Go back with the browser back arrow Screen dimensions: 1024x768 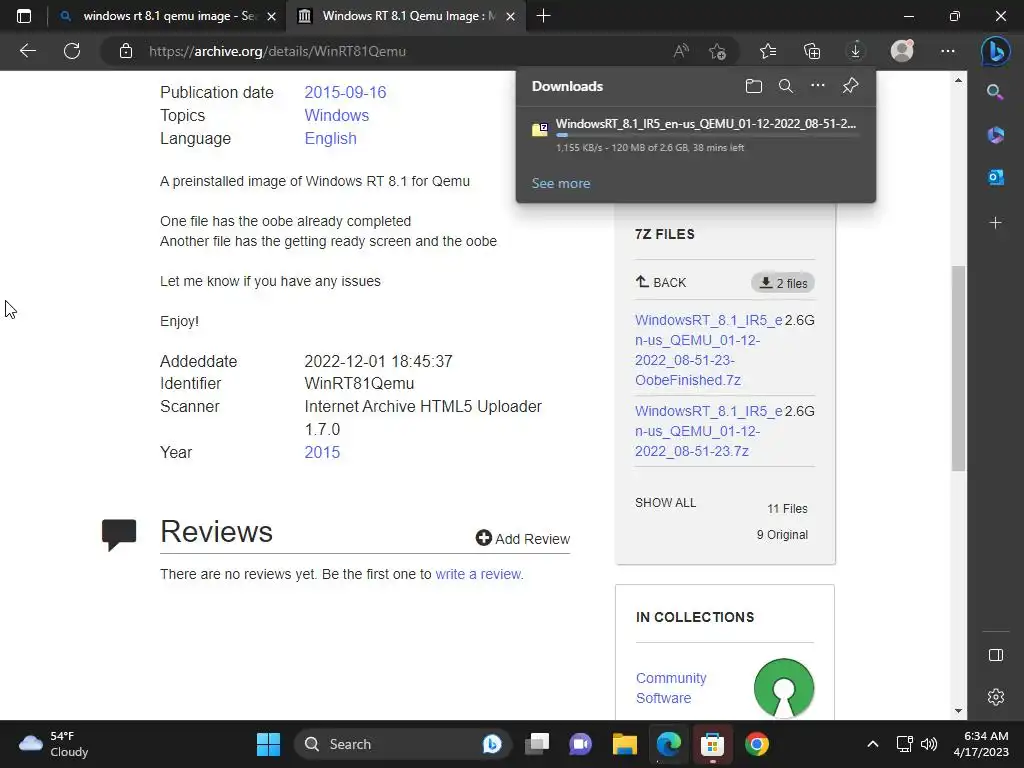click(x=28, y=51)
